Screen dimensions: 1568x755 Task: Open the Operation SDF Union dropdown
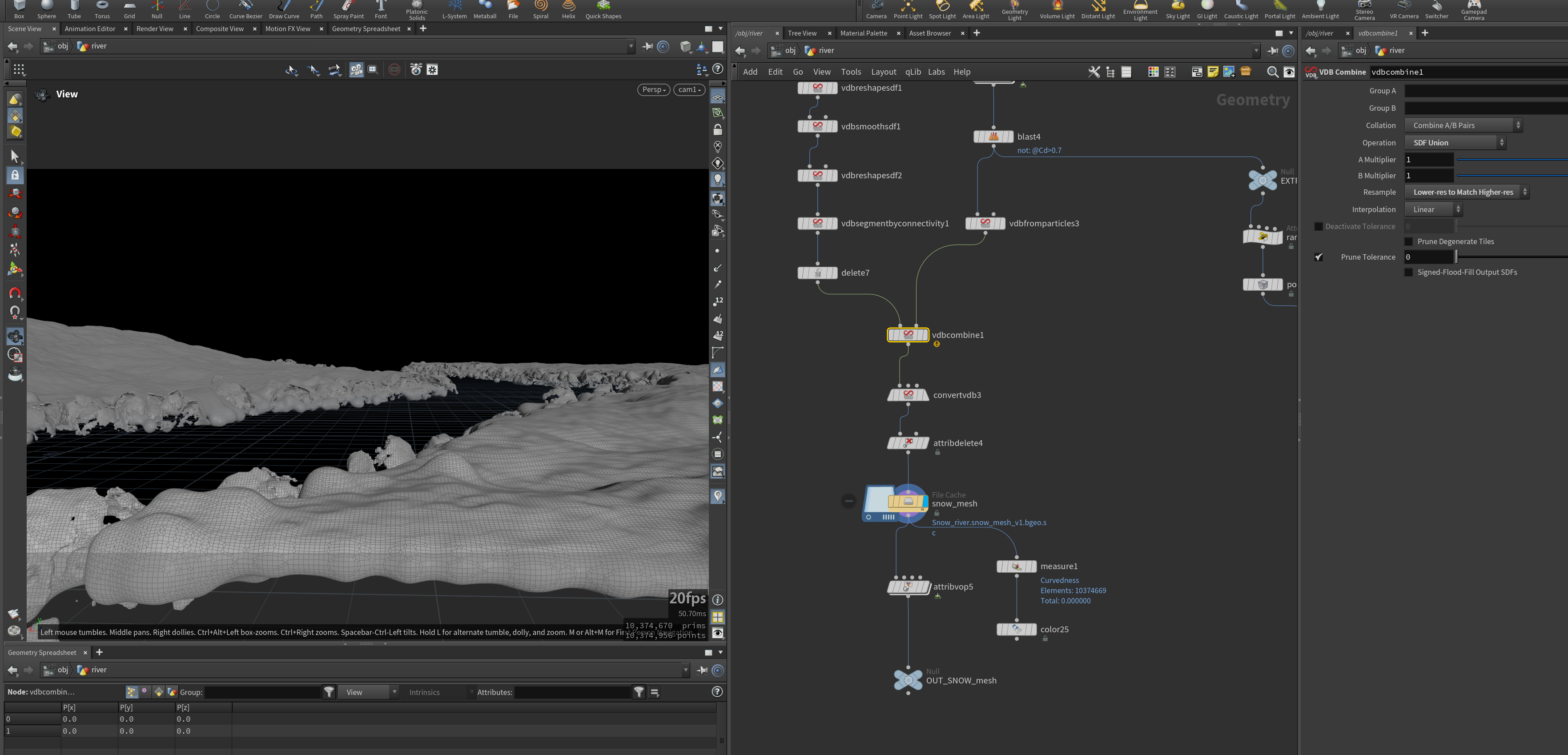click(1455, 142)
